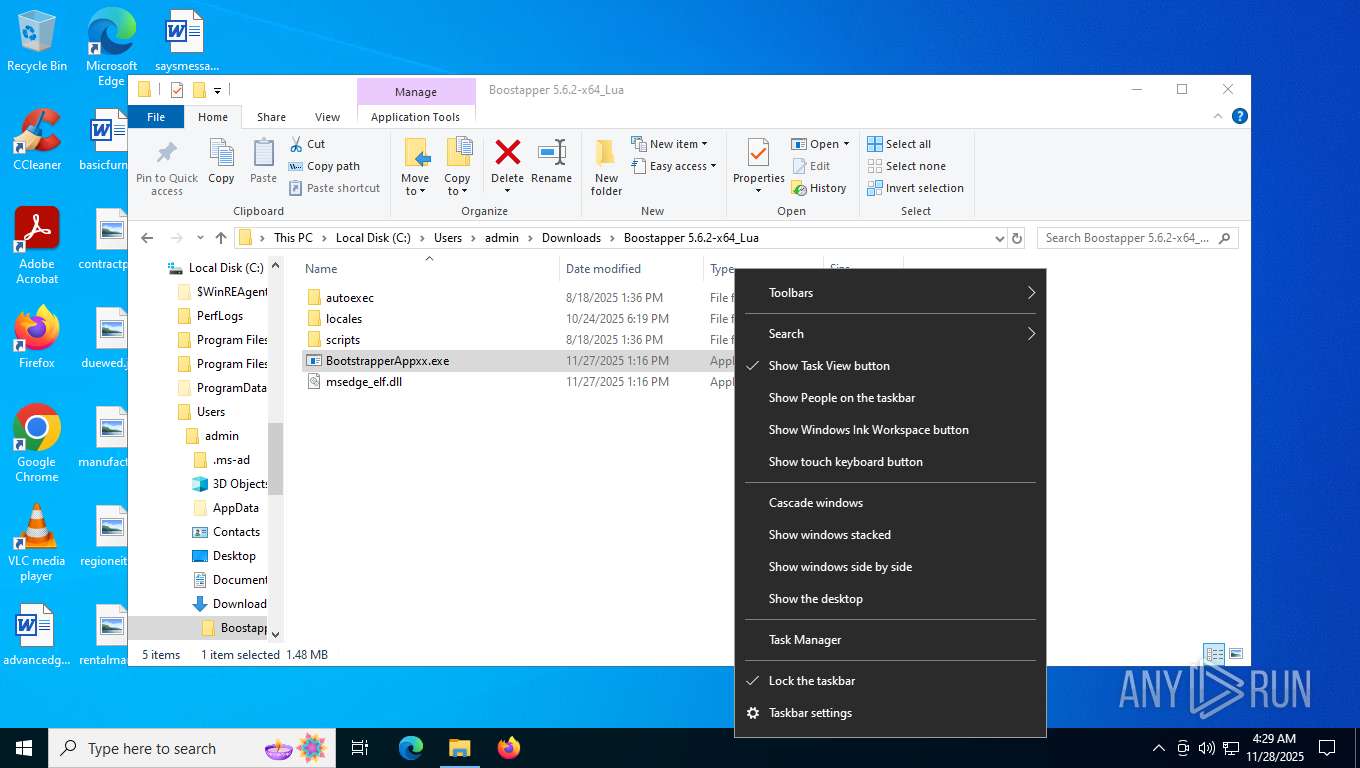Open Task Manager from context menu
The width and height of the screenshot is (1360, 768).
click(890, 640)
